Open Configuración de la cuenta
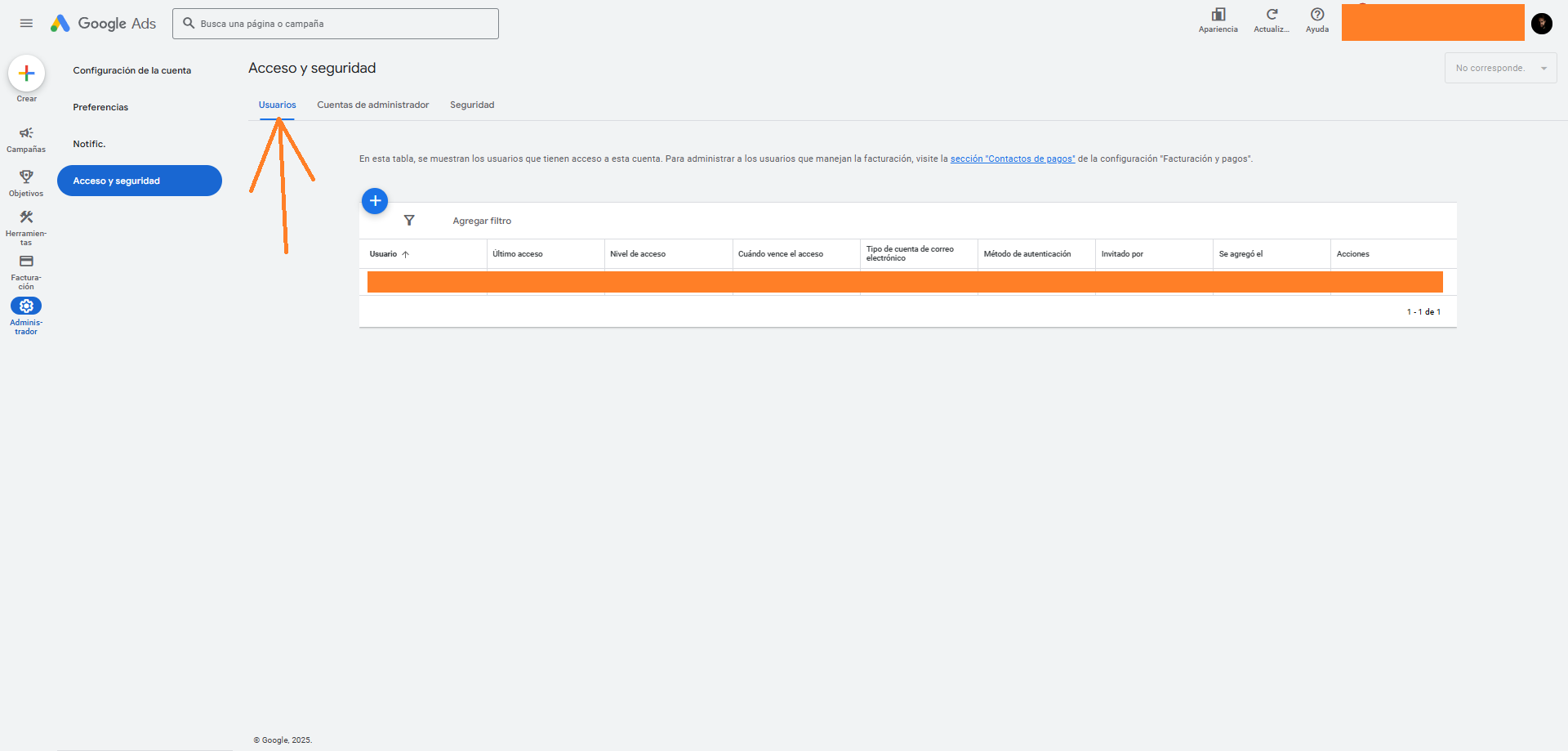The width and height of the screenshot is (1568, 751). pyautogui.click(x=132, y=71)
